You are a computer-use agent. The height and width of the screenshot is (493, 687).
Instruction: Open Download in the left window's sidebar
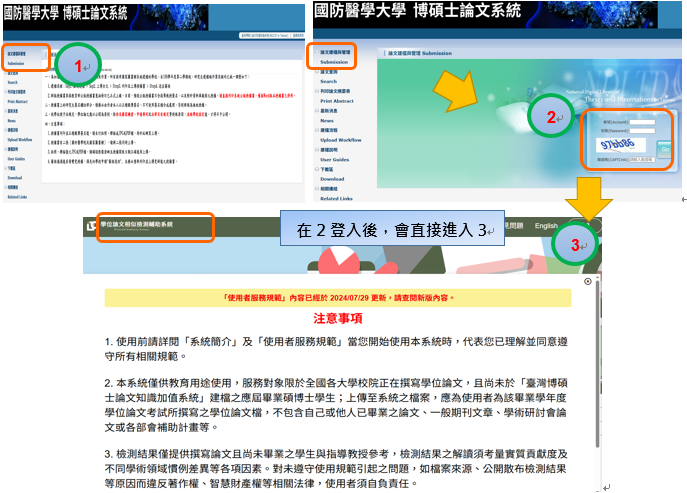(15, 178)
